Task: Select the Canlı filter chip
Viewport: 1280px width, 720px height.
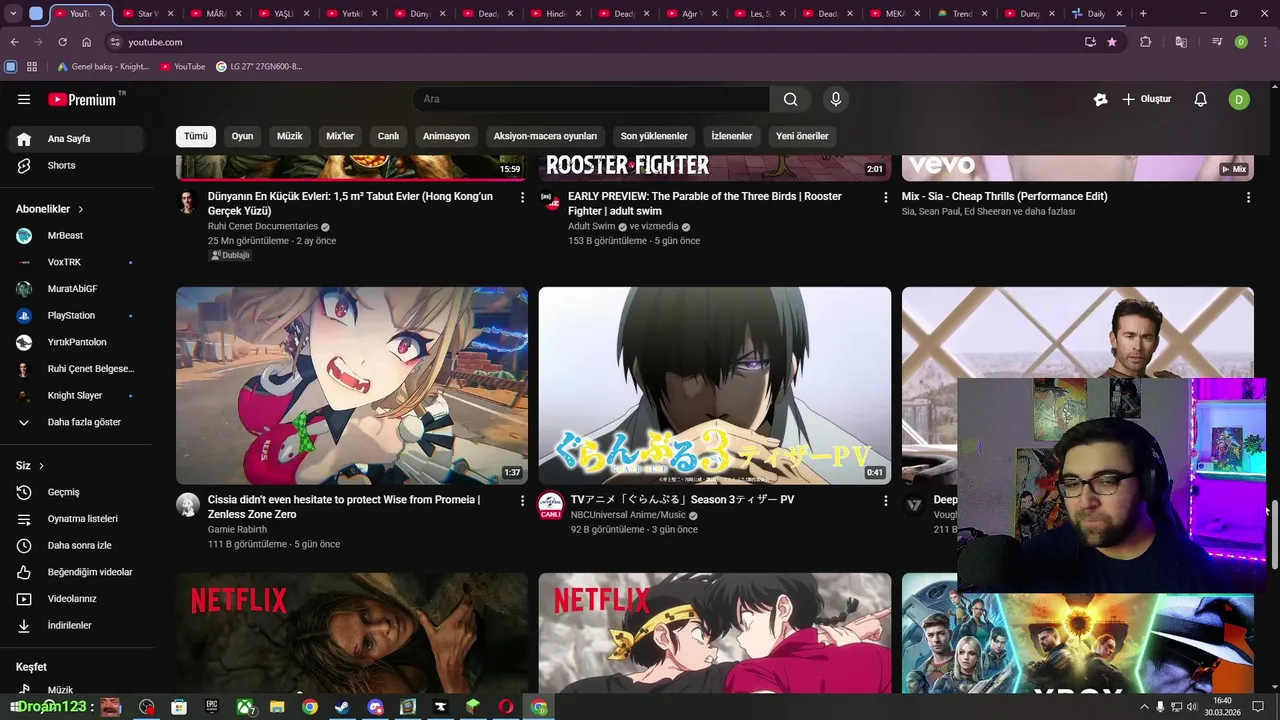Action: click(x=388, y=136)
